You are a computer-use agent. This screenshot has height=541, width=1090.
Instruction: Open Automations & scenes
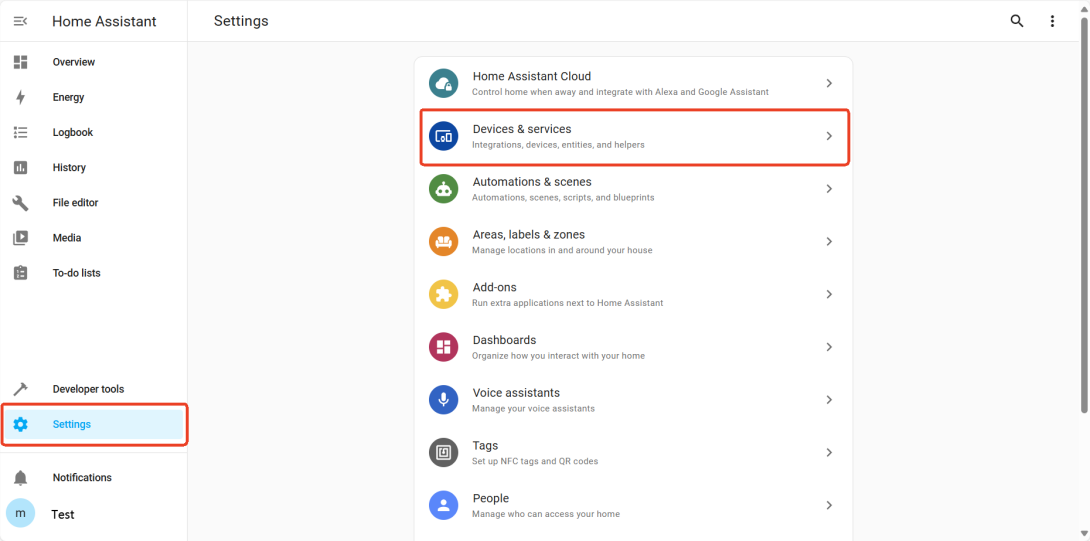pyautogui.click(x=633, y=188)
